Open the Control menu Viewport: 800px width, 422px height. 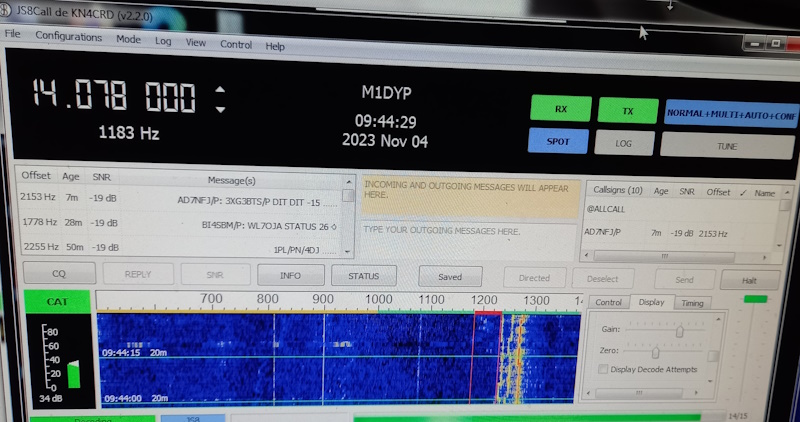point(236,44)
